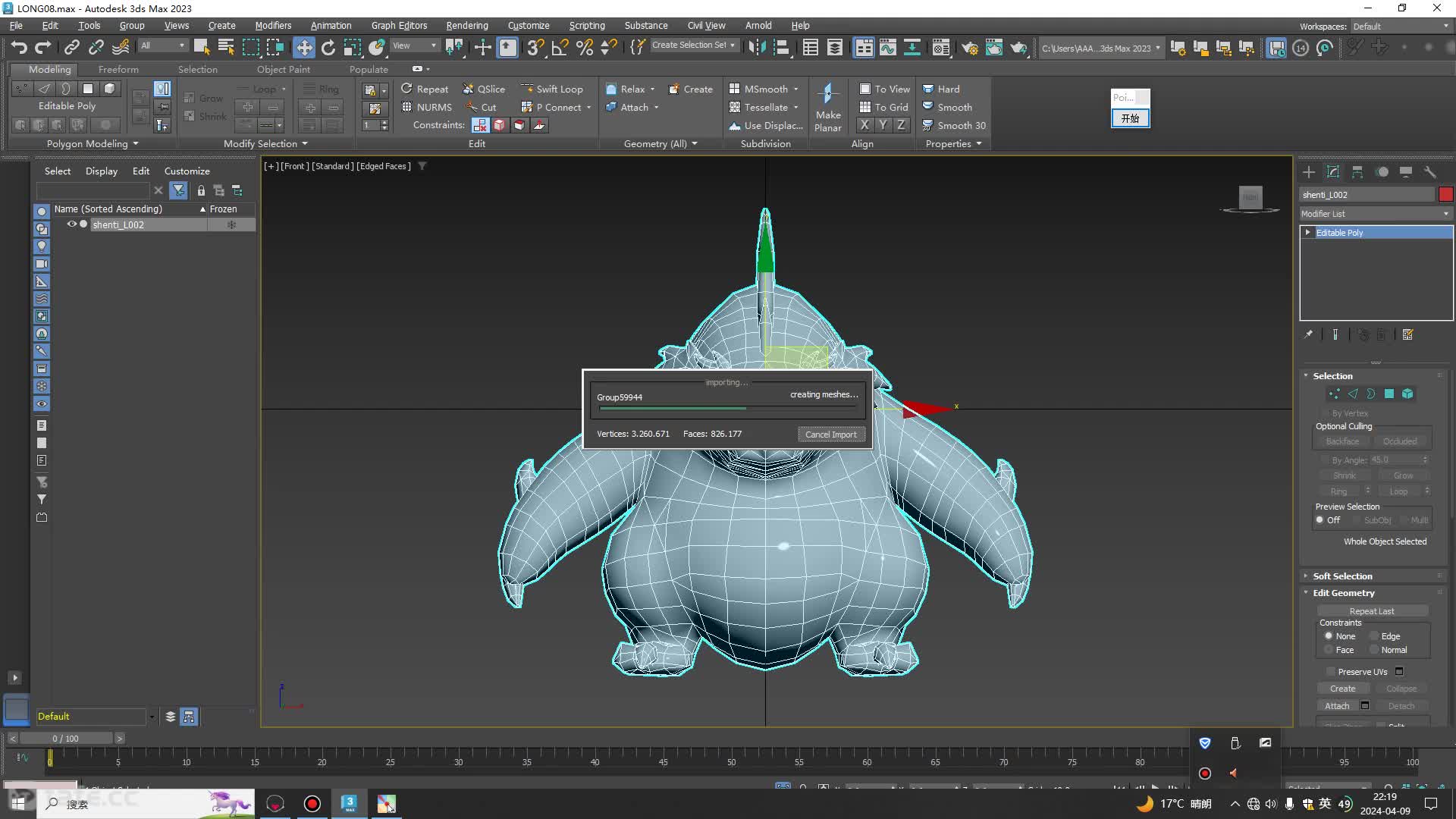Viewport: 1456px width, 819px height.
Task: Expand the Editable Poly modifier entry
Action: 1308,233
